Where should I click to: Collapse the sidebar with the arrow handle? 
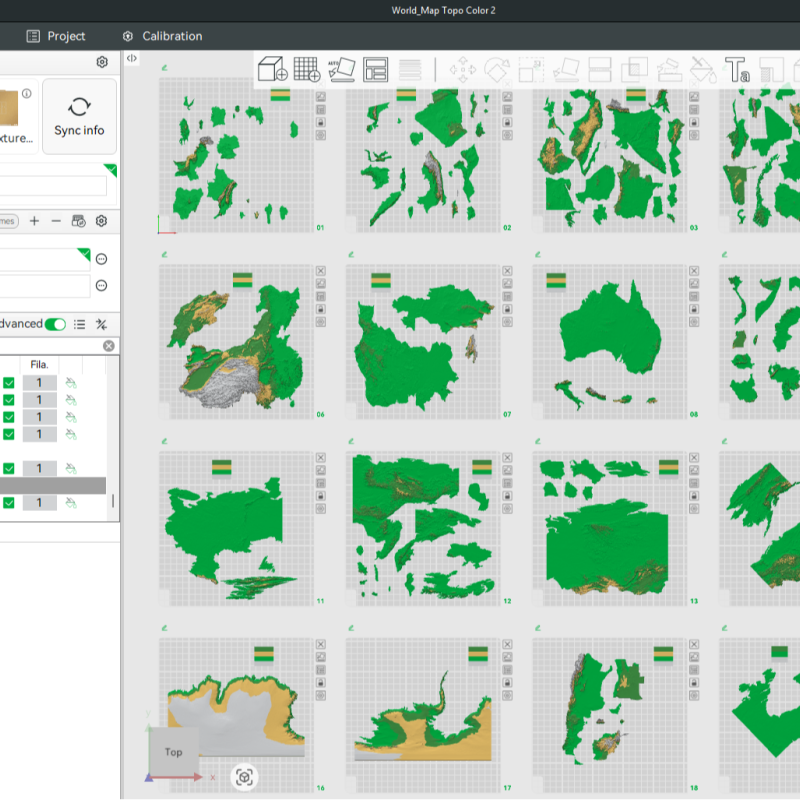(131, 59)
